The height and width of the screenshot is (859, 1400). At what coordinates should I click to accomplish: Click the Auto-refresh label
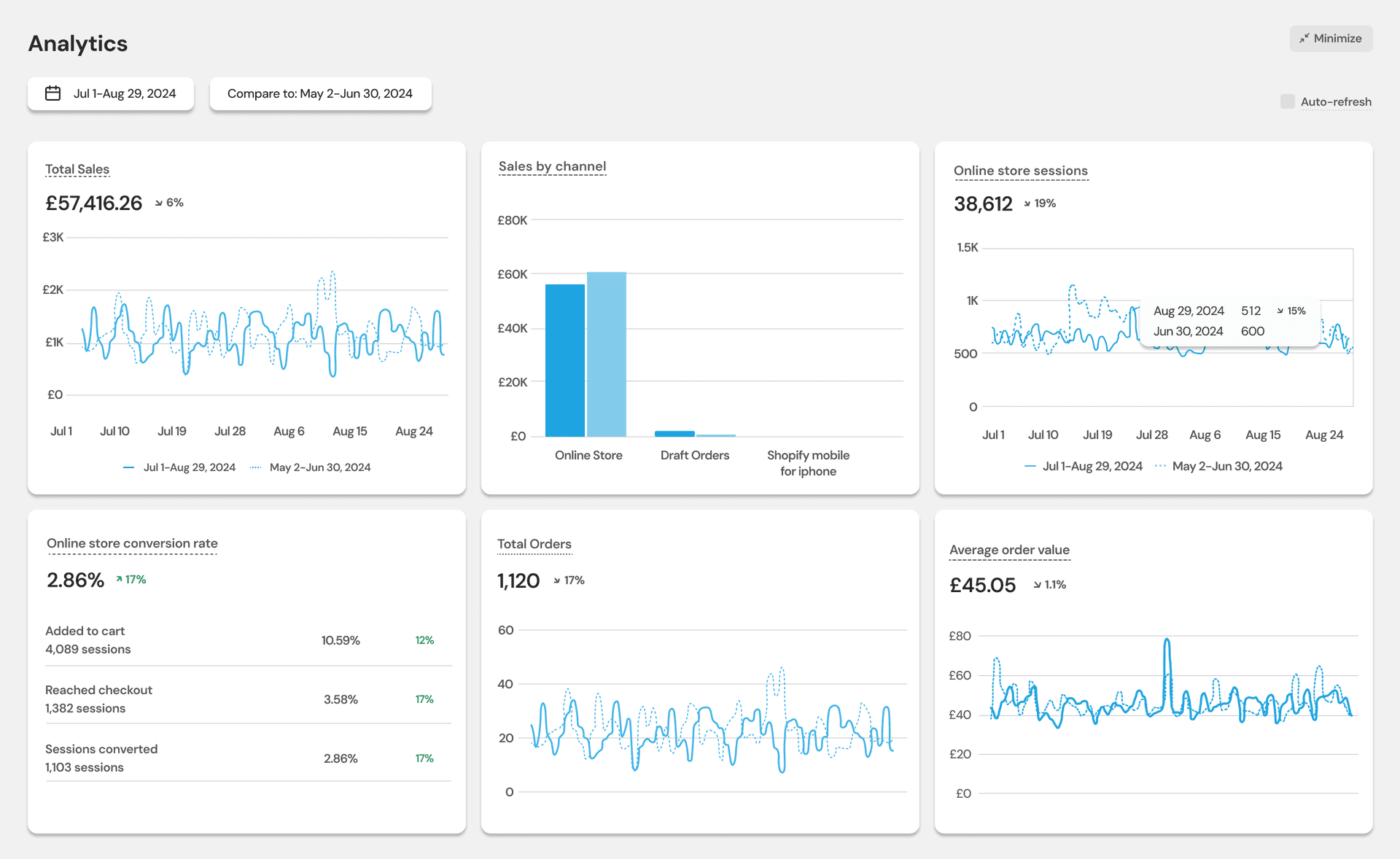click(1336, 102)
